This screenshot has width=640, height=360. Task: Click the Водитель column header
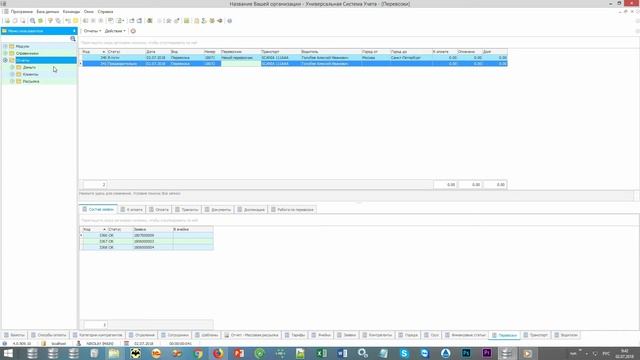(330, 52)
